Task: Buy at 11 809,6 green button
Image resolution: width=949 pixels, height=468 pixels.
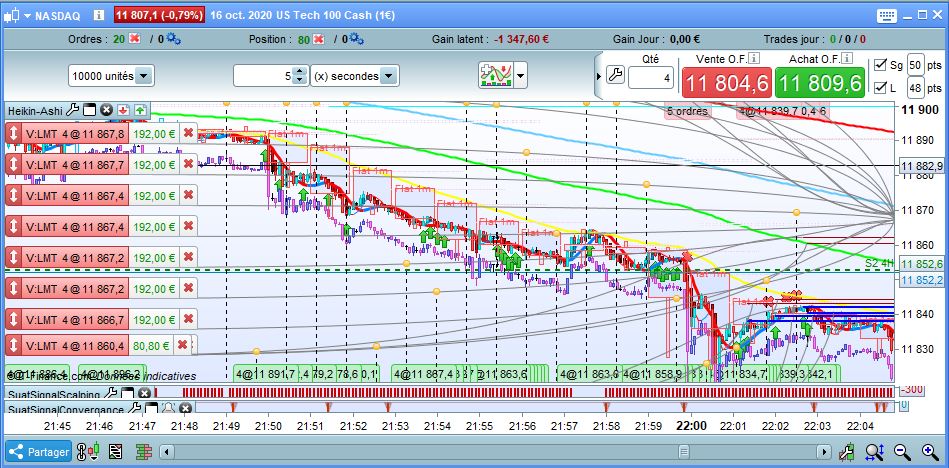Action: 820,82
